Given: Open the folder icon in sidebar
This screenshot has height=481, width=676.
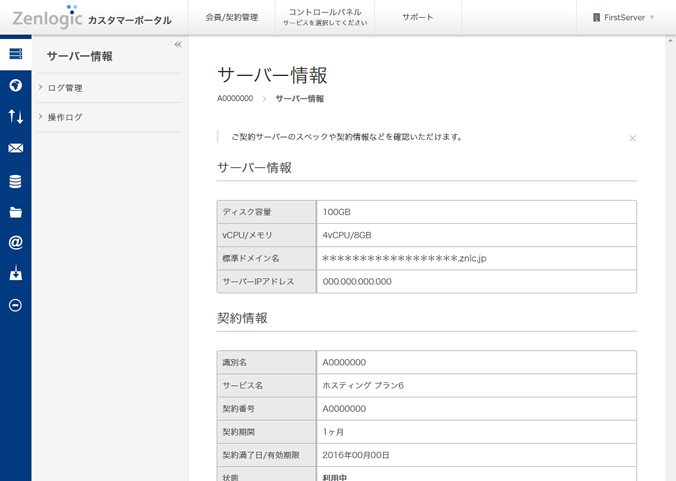Looking at the screenshot, I should point(15,212).
